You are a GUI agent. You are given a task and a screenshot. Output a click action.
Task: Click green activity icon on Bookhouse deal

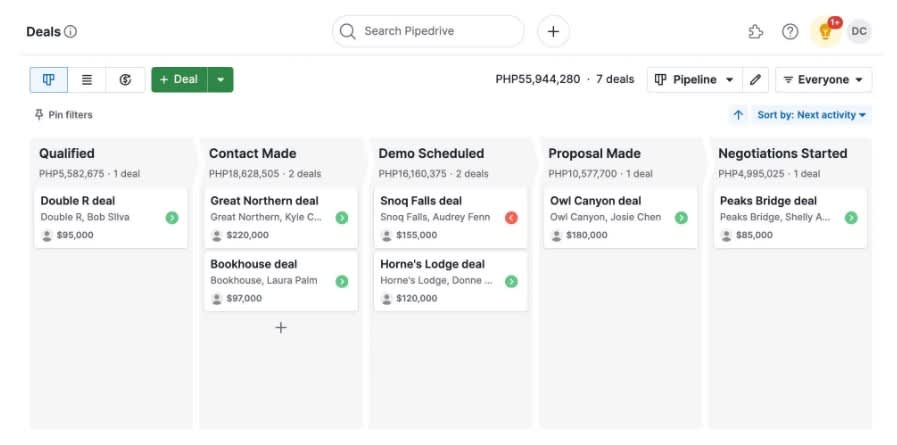[342, 281]
